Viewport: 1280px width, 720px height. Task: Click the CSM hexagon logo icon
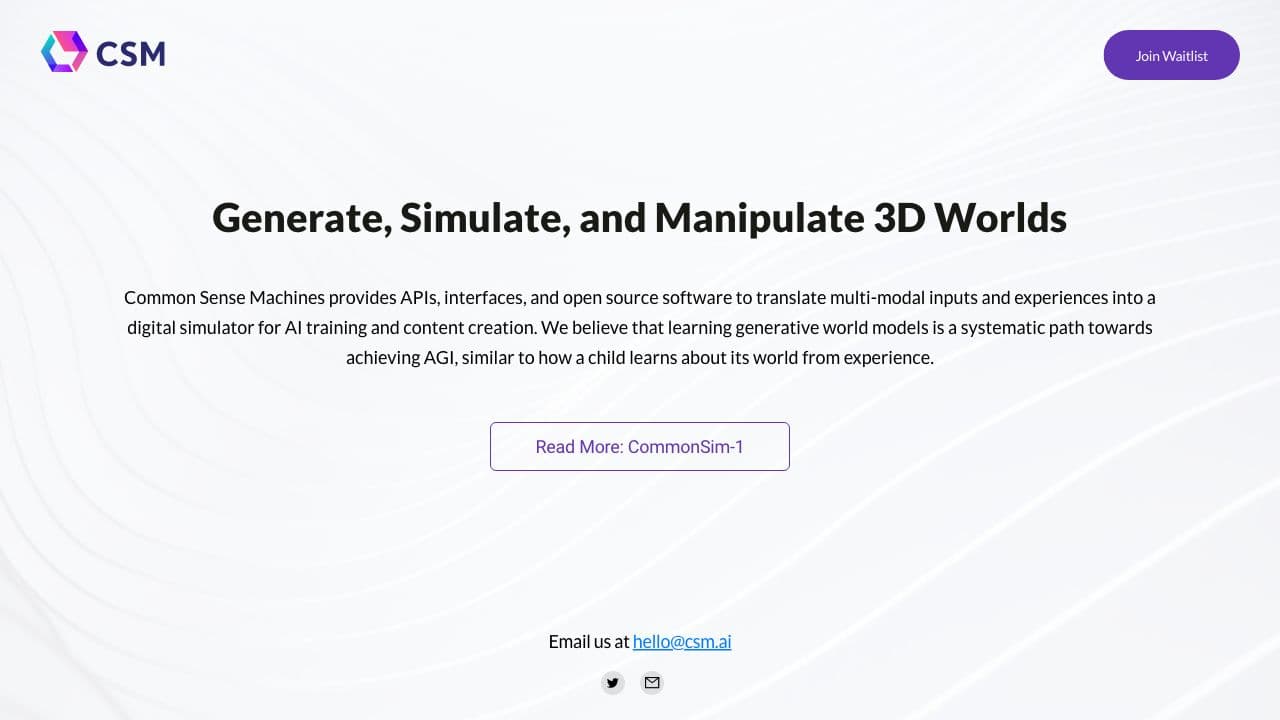pyautogui.click(x=64, y=52)
